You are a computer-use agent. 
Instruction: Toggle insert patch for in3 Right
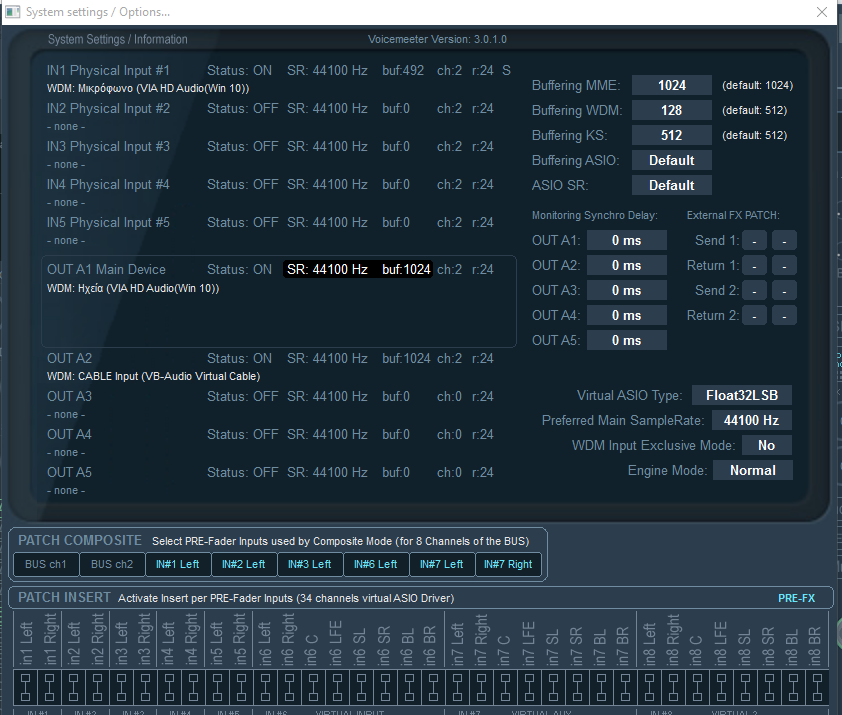pos(145,686)
